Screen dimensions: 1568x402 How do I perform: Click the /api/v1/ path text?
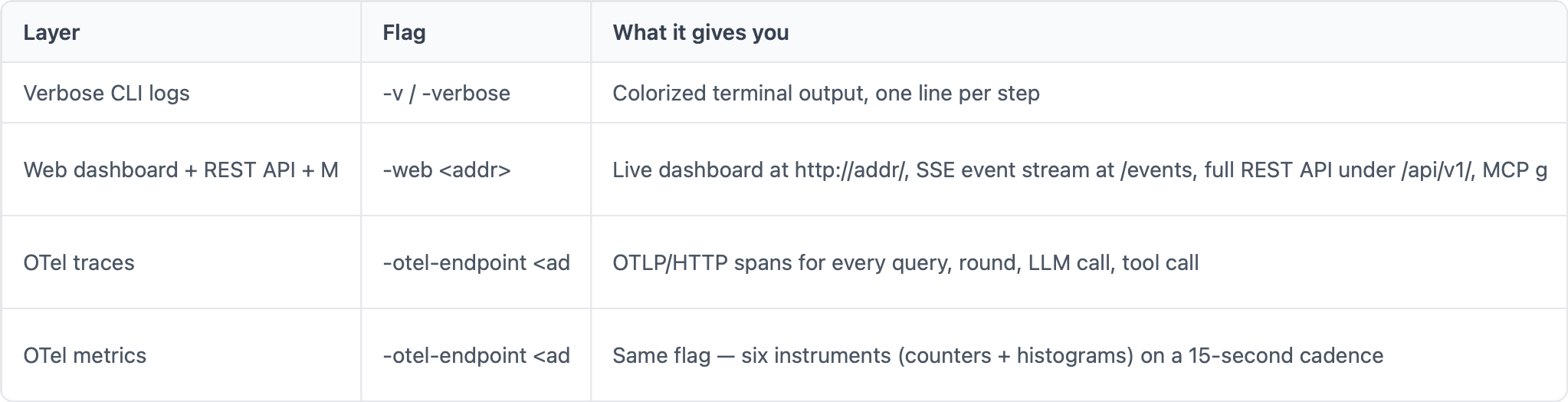1437,170
